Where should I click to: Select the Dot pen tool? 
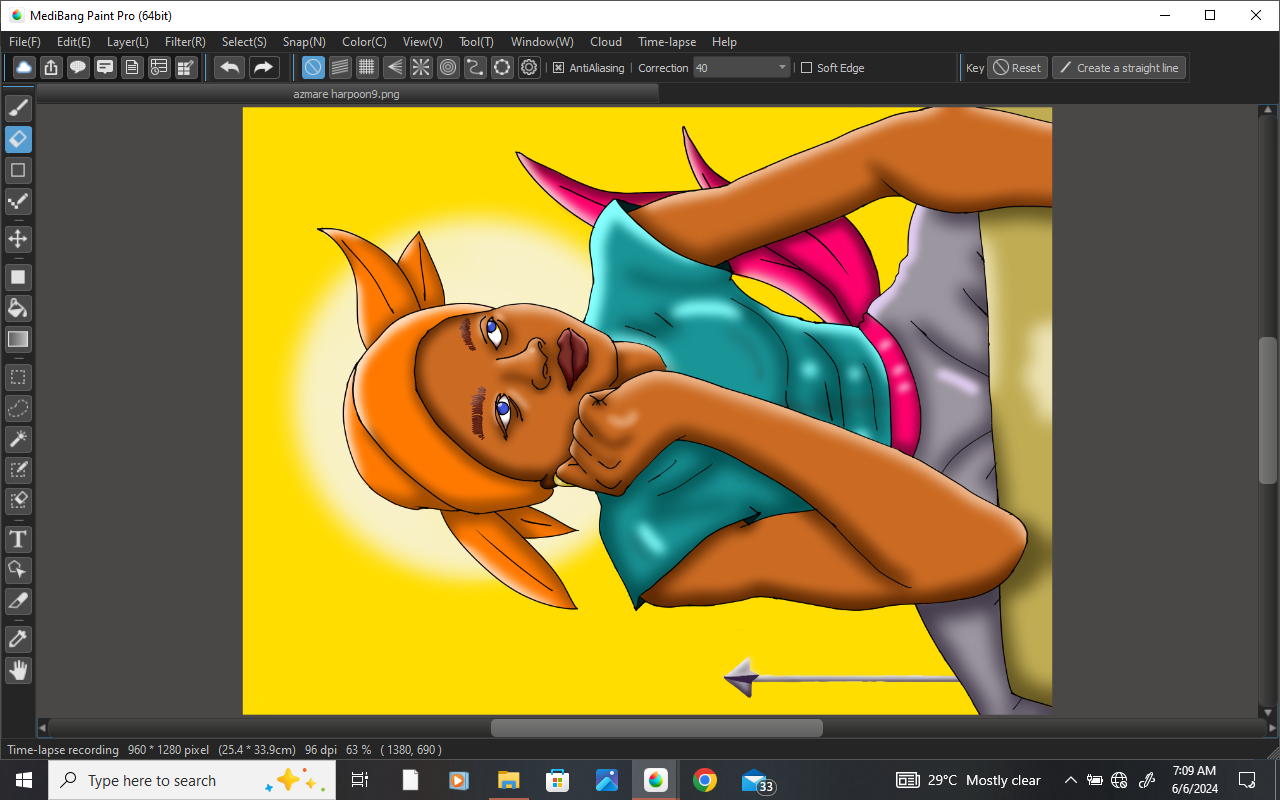[18, 201]
